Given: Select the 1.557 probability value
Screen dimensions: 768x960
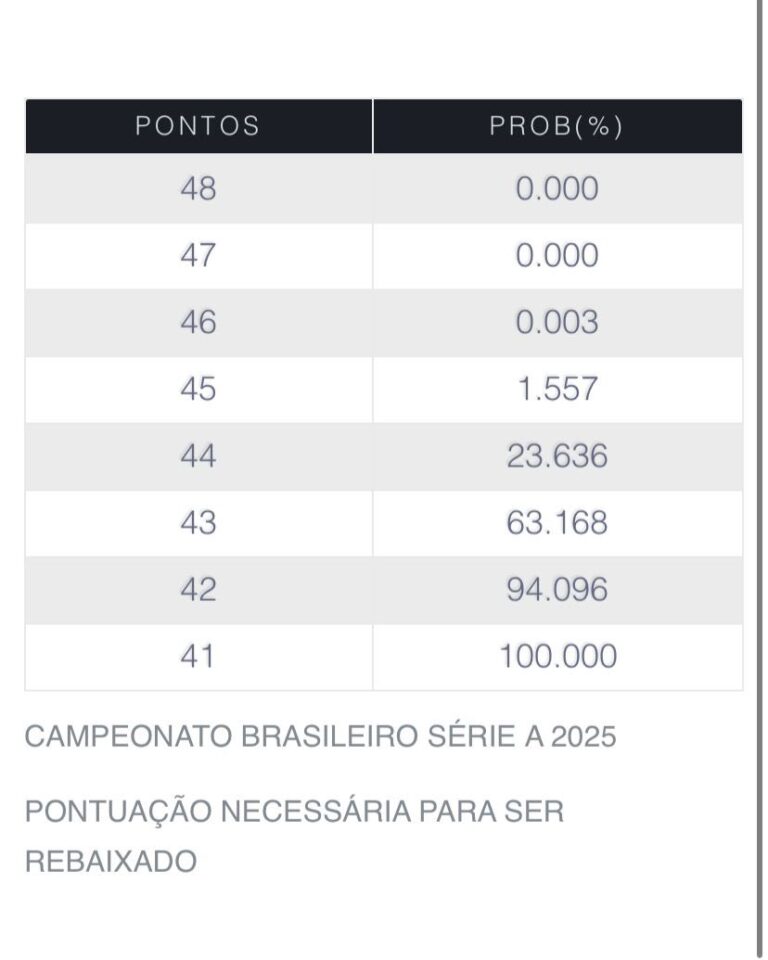Looking at the screenshot, I should click(557, 390).
